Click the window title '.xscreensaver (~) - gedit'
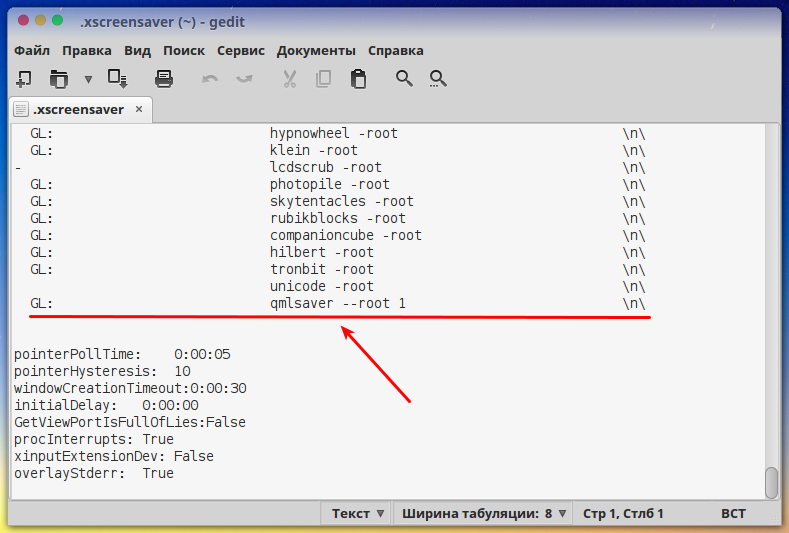This screenshot has width=789, height=533. pyautogui.click(x=162, y=22)
